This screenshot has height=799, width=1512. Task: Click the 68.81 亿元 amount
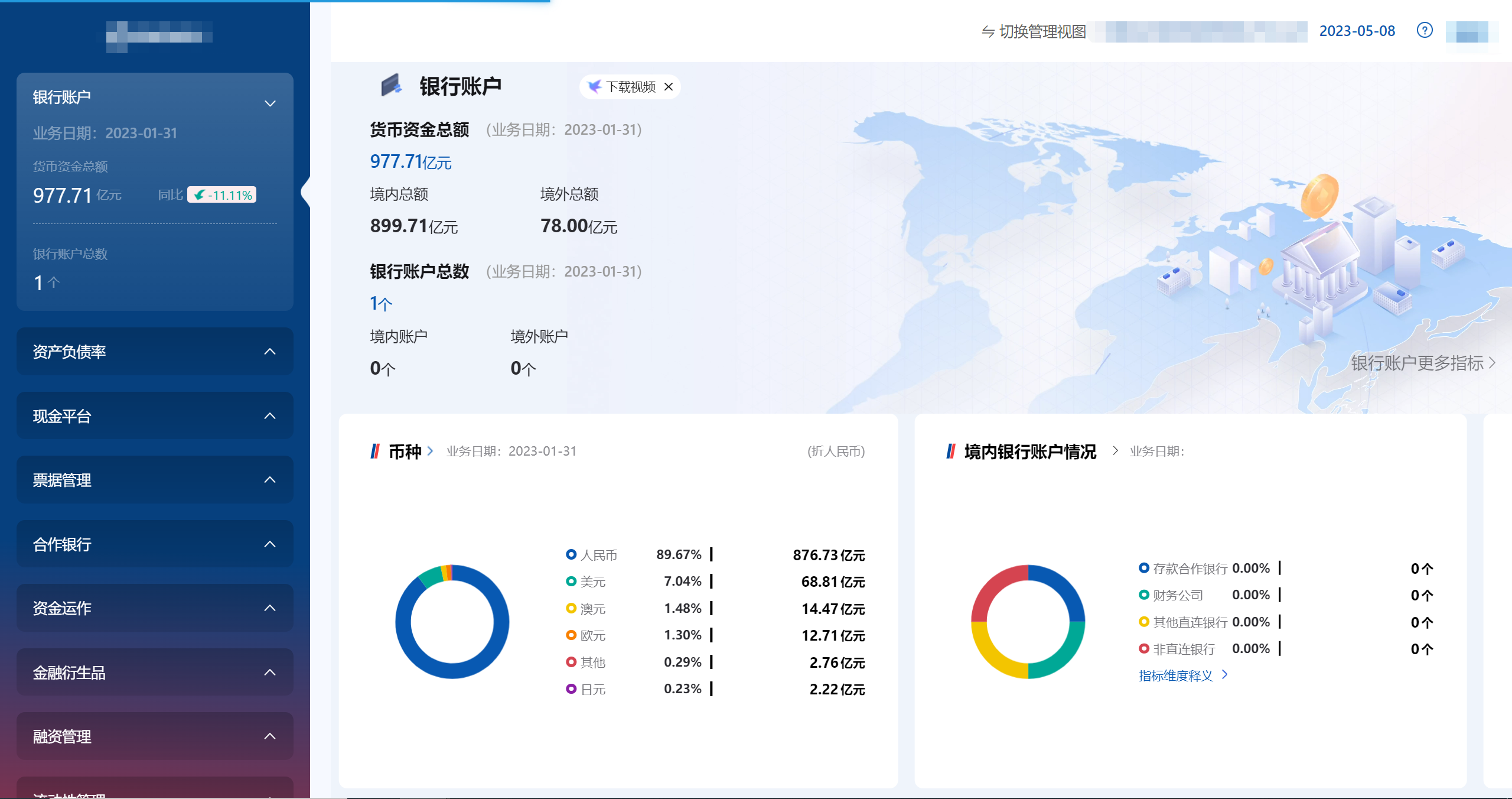coord(833,582)
